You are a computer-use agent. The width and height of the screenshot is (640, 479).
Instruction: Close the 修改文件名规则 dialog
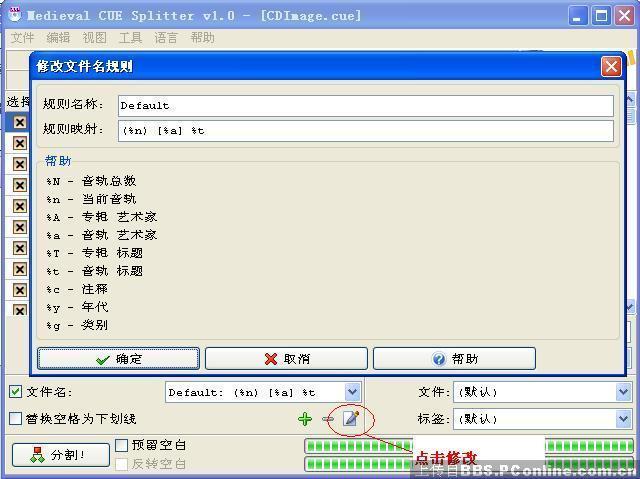click(x=611, y=67)
